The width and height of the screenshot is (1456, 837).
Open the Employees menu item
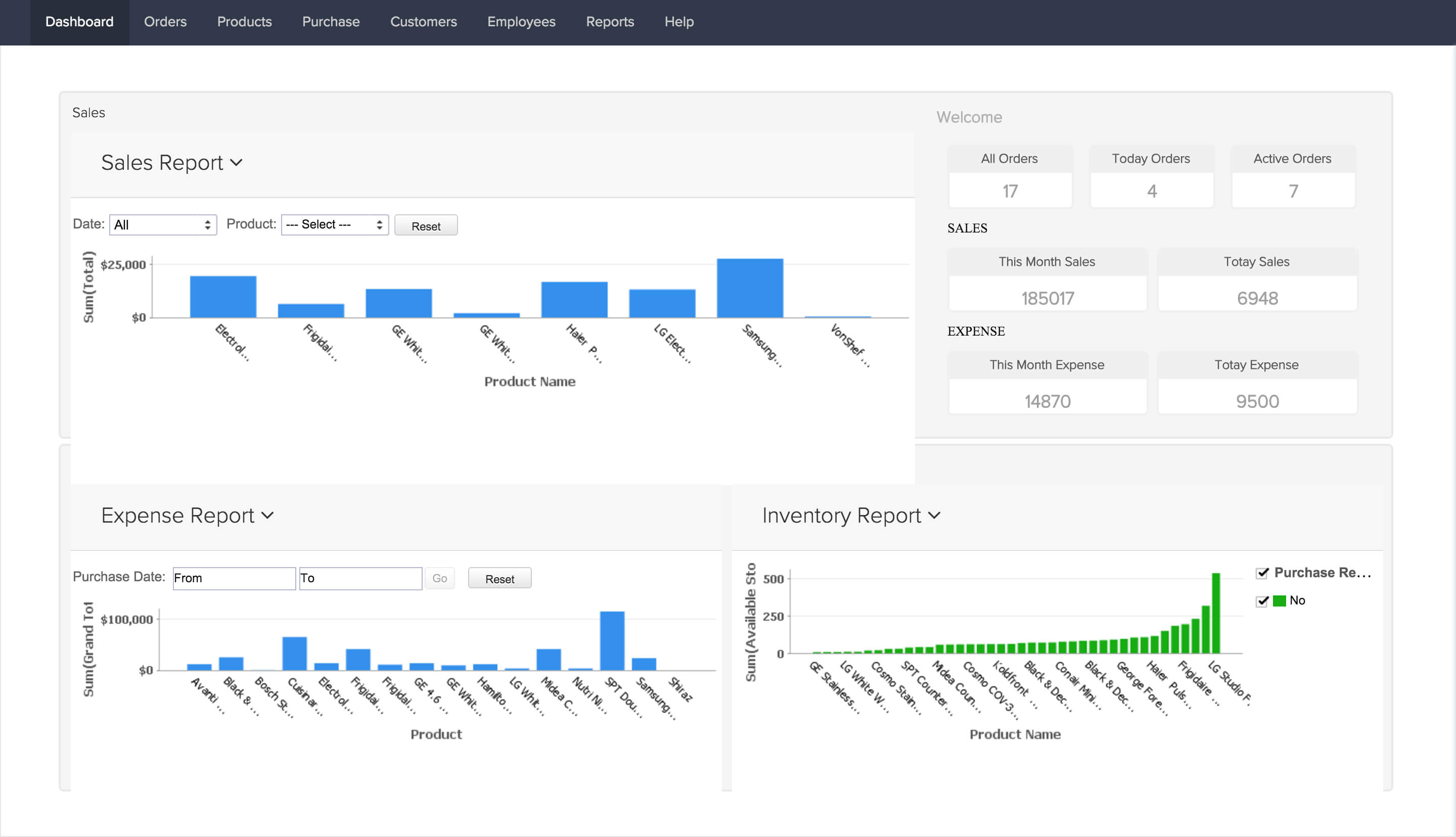pos(521,22)
